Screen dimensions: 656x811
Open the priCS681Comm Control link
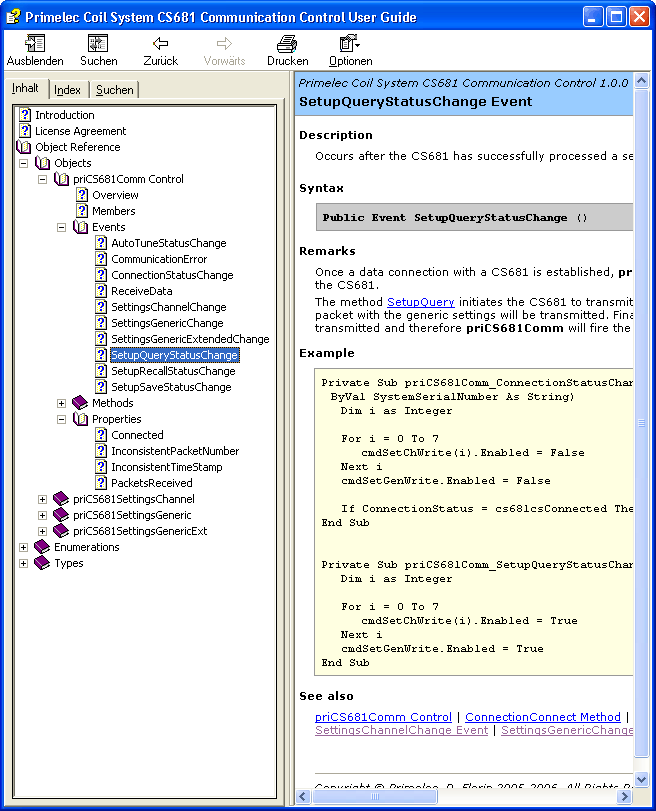click(x=383, y=717)
